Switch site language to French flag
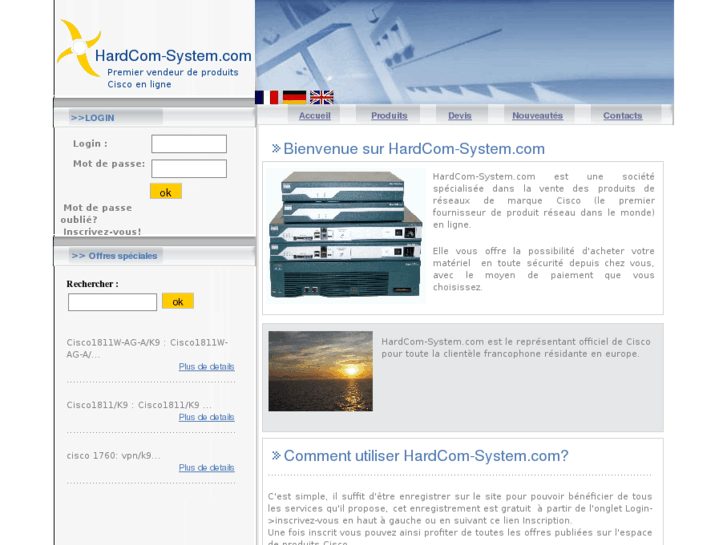 click(x=267, y=97)
